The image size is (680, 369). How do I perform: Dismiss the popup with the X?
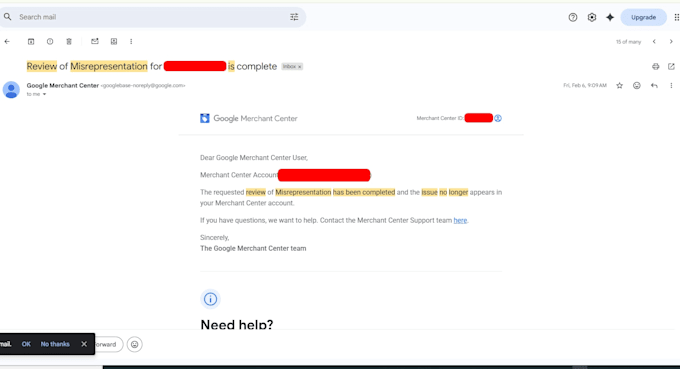click(x=84, y=344)
